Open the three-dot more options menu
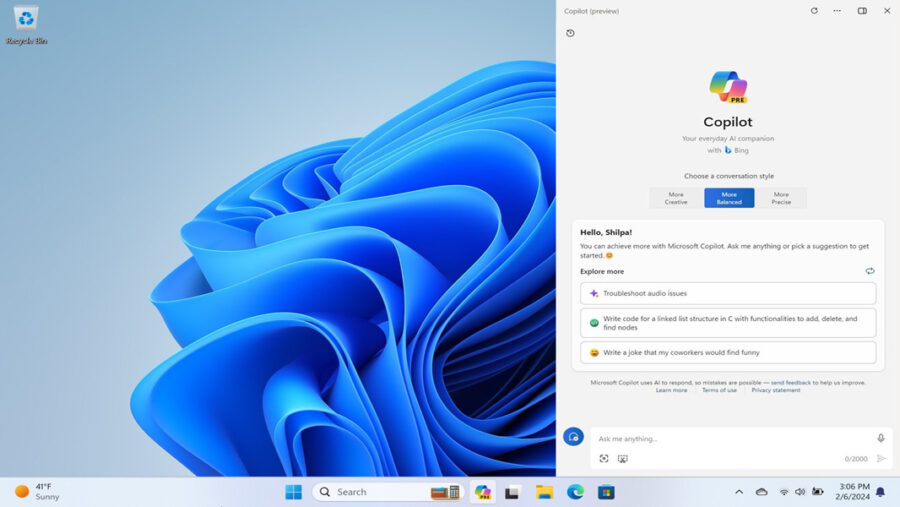900x507 pixels. 837,11
